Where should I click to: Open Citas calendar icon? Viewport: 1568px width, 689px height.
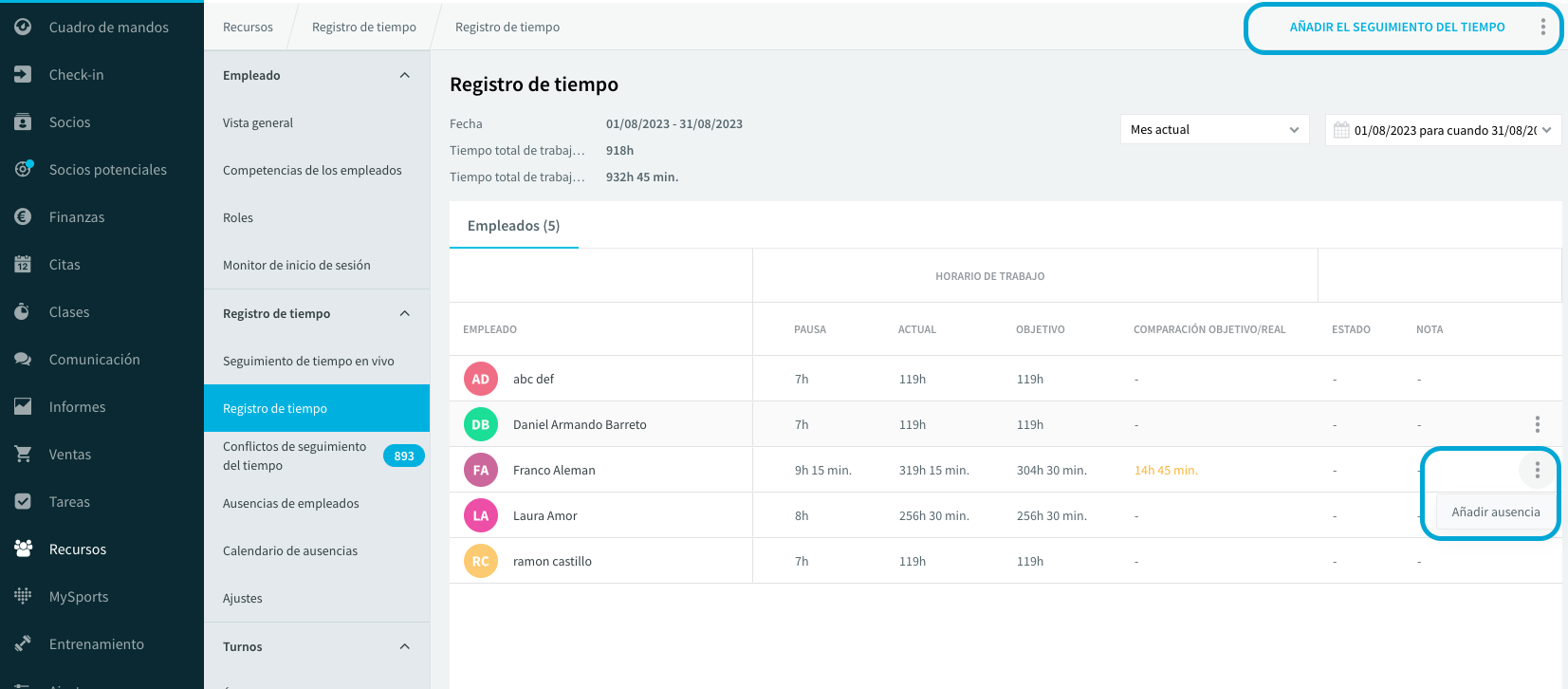[x=23, y=264]
